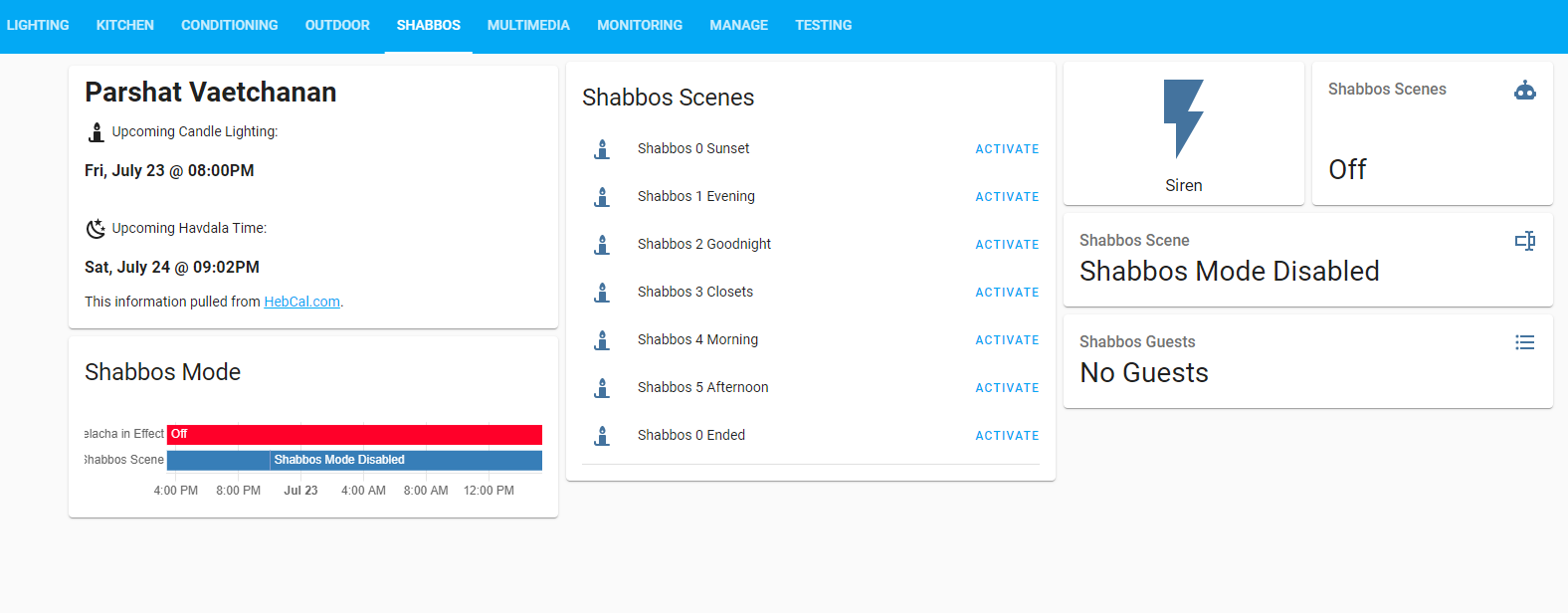
Task: Select the Shabbos tab
Action: (429, 25)
